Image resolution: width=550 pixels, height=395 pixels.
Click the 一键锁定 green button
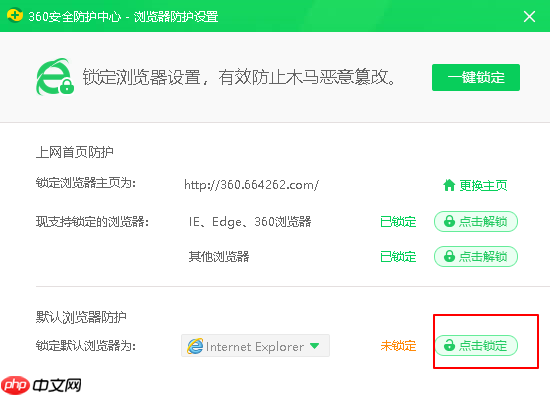[x=476, y=77]
